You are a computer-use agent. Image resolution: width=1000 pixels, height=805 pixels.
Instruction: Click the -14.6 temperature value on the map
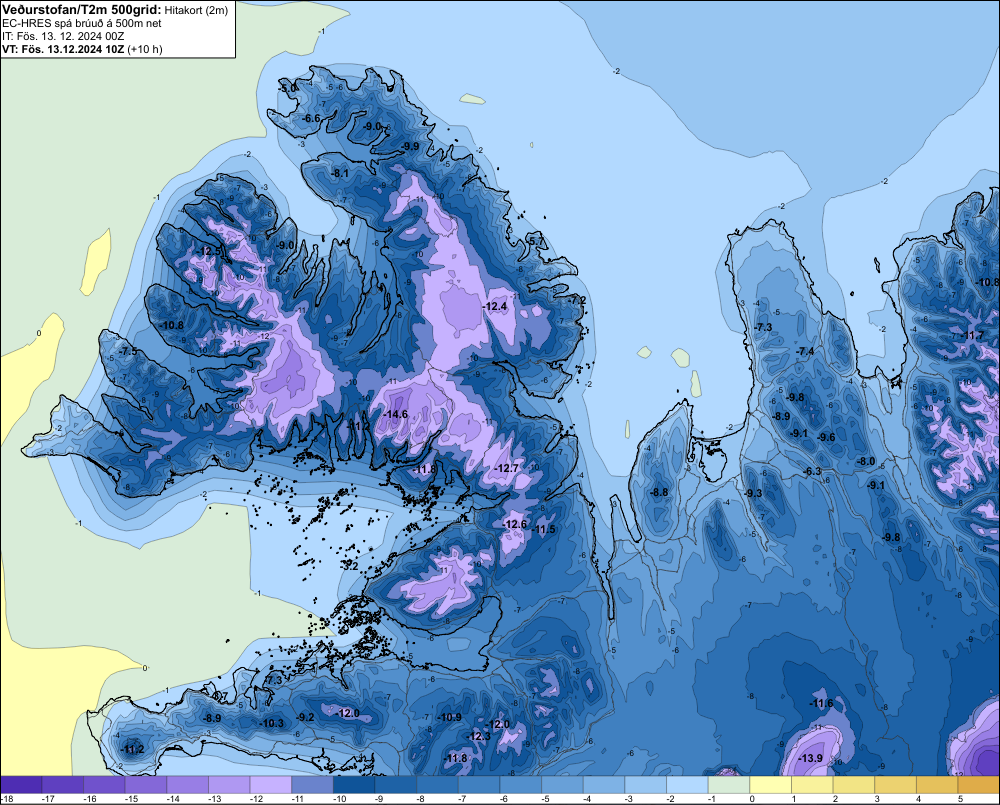[395, 414]
